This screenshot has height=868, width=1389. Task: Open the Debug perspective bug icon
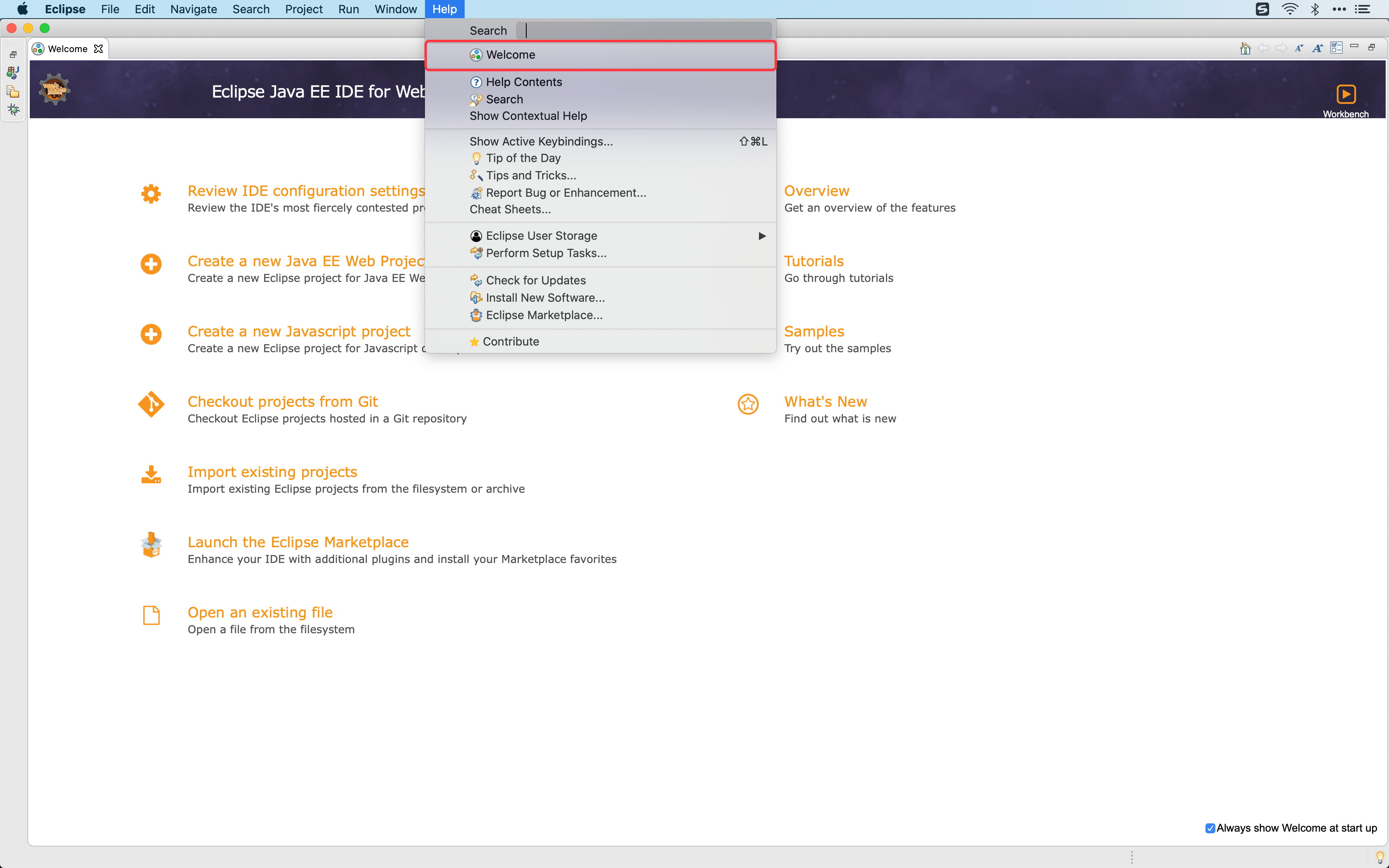pos(13,110)
